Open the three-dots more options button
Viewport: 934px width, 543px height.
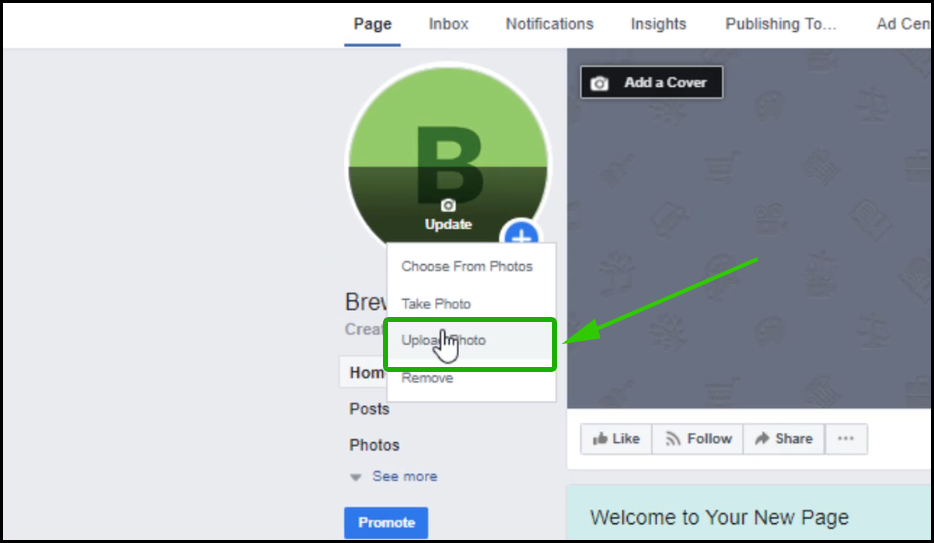point(846,439)
